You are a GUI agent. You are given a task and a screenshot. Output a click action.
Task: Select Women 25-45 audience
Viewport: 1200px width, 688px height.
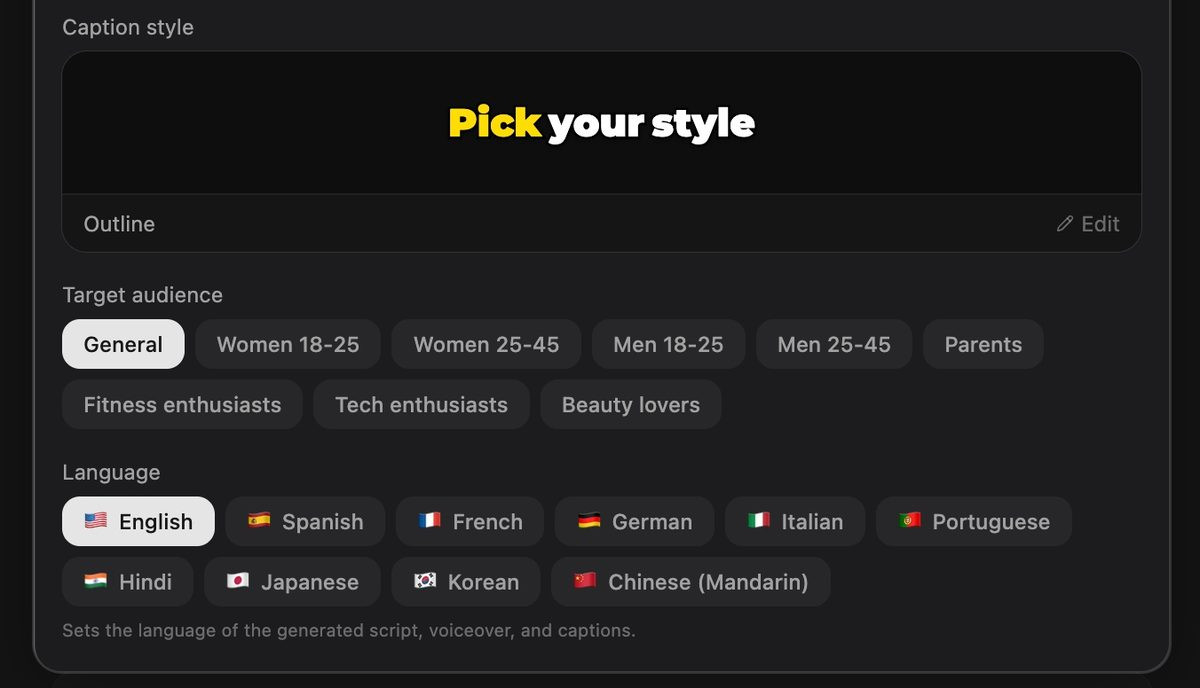[486, 344]
